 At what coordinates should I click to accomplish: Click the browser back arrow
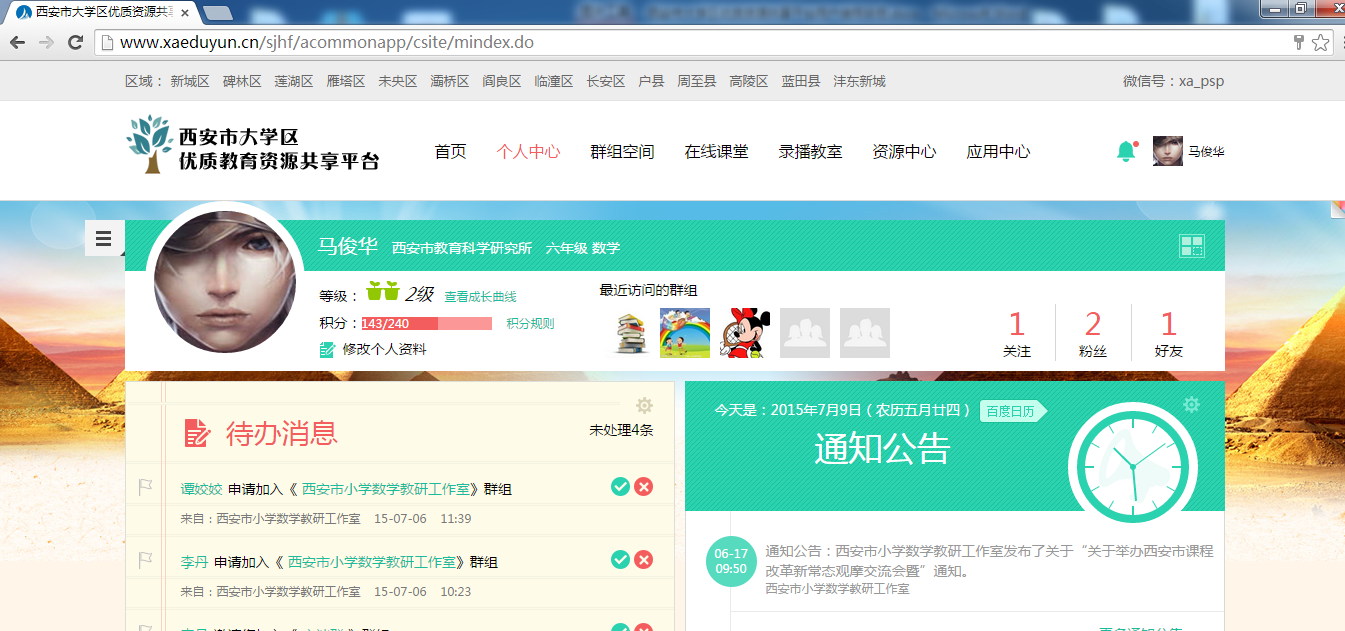17,42
